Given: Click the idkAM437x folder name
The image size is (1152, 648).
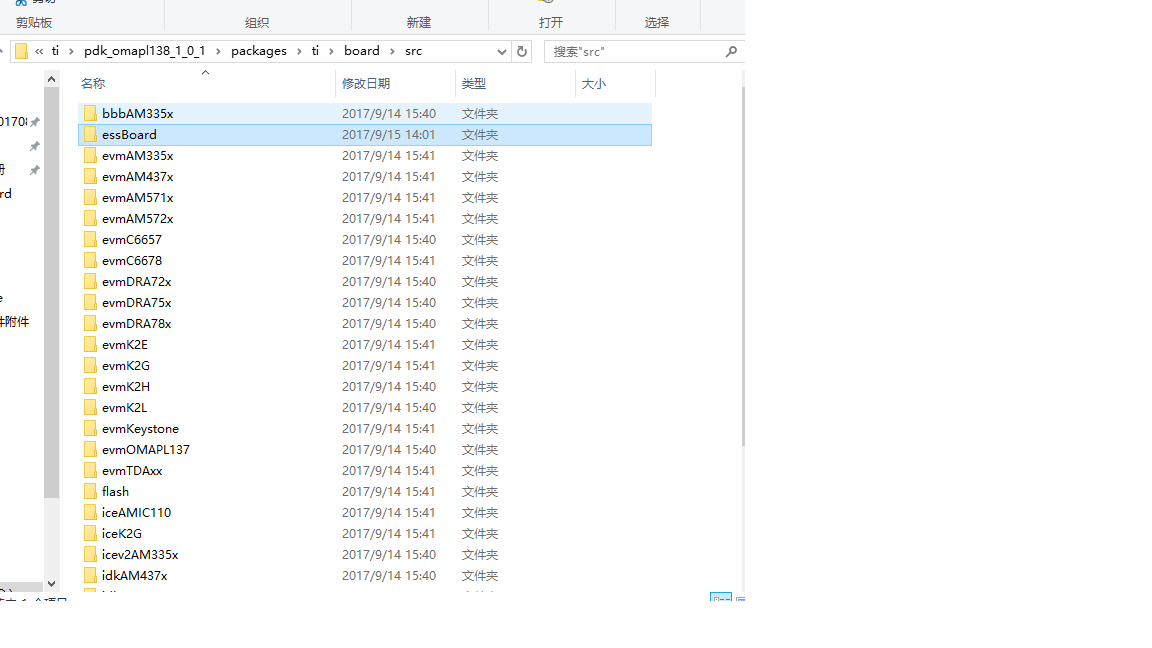Looking at the screenshot, I should click(134, 575).
